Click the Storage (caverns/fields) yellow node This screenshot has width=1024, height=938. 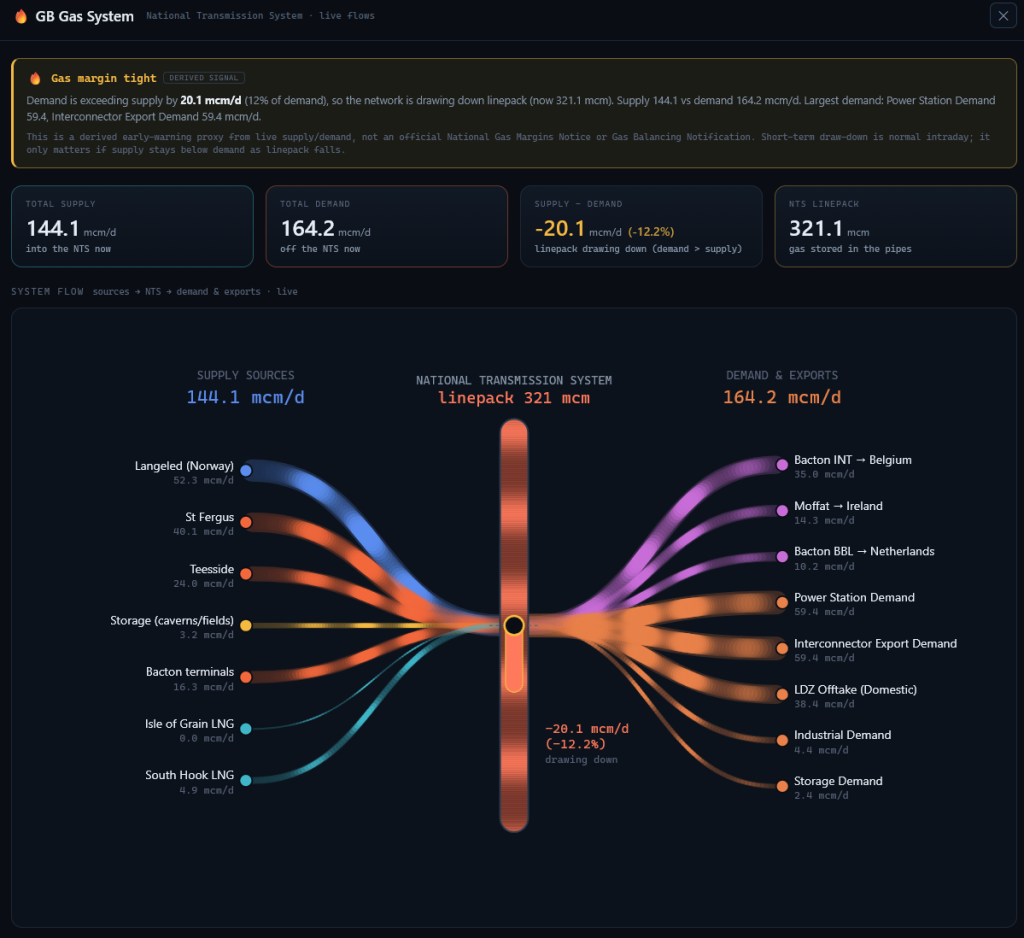click(246, 625)
